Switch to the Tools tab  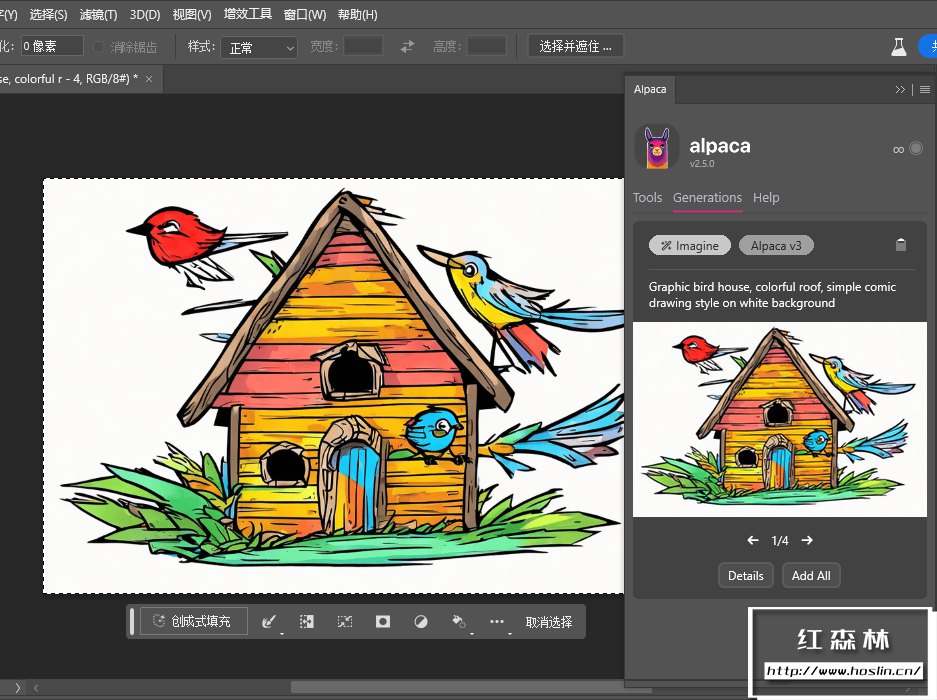point(647,197)
